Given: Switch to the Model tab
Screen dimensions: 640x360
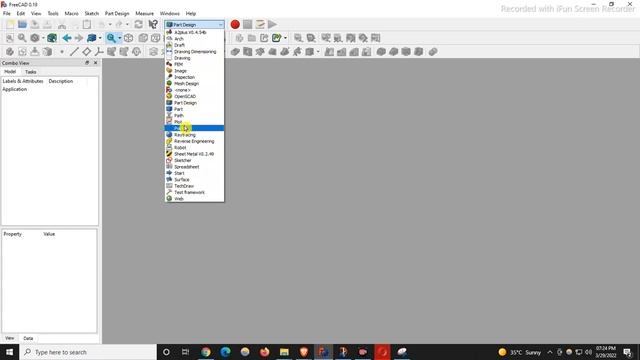Looking at the screenshot, I should pyautogui.click(x=10, y=72).
